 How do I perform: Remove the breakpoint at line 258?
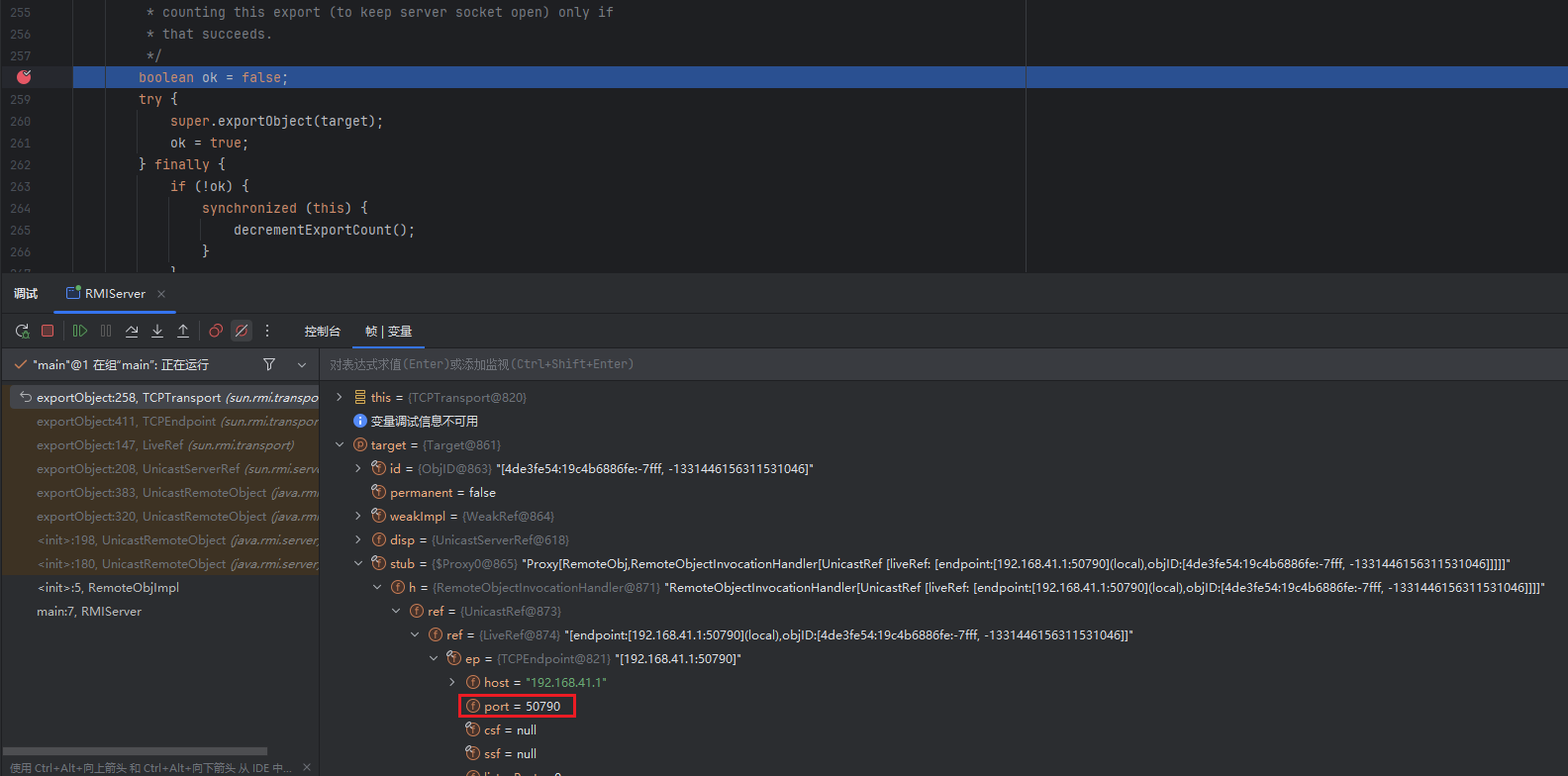[24, 77]
